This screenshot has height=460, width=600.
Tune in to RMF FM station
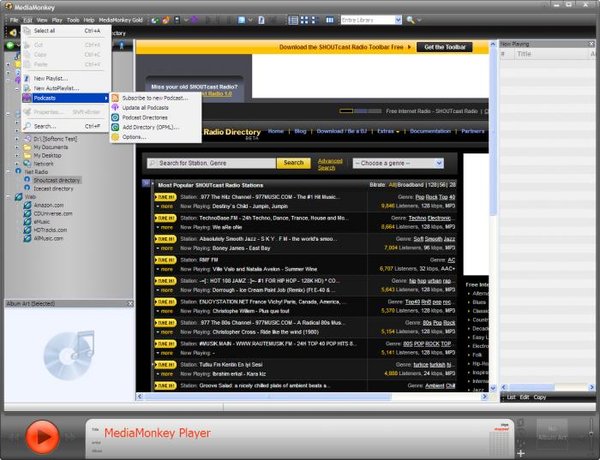[165, 260]
